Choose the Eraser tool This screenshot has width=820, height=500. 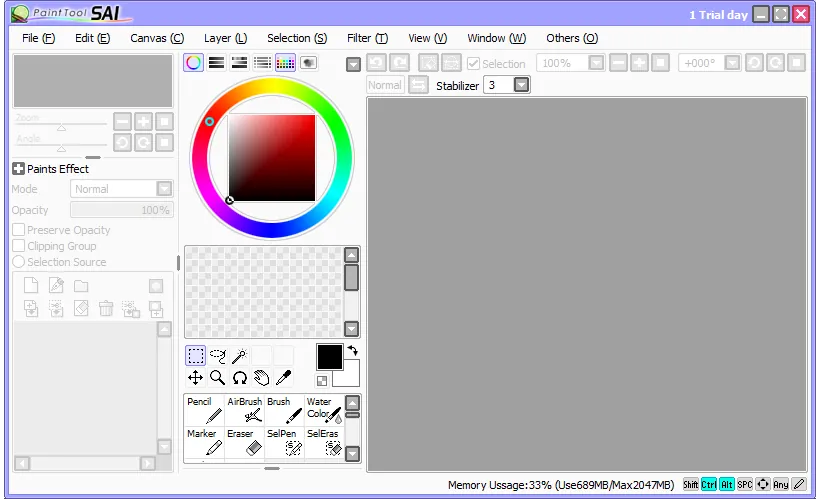[x=244, y=442]
